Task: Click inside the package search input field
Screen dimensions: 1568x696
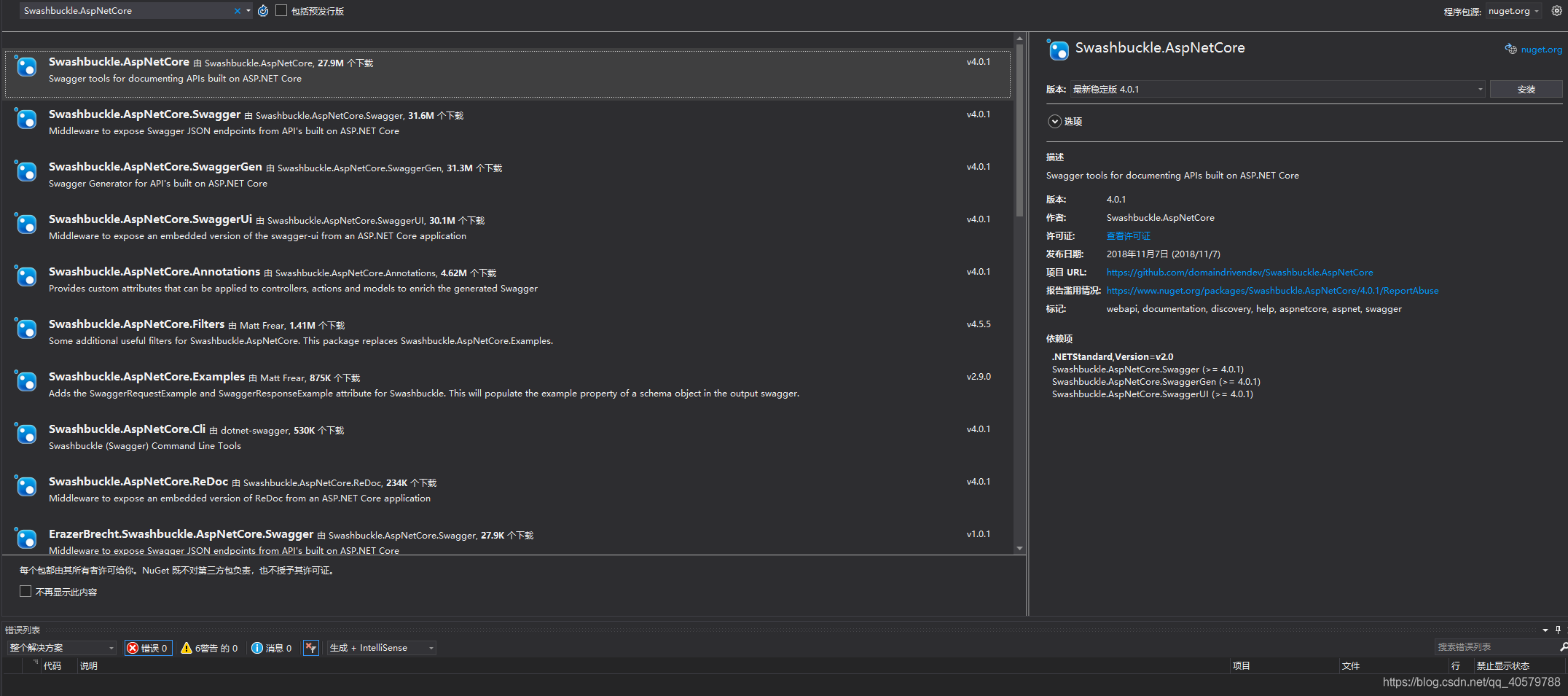Action: tap(128, 11)
